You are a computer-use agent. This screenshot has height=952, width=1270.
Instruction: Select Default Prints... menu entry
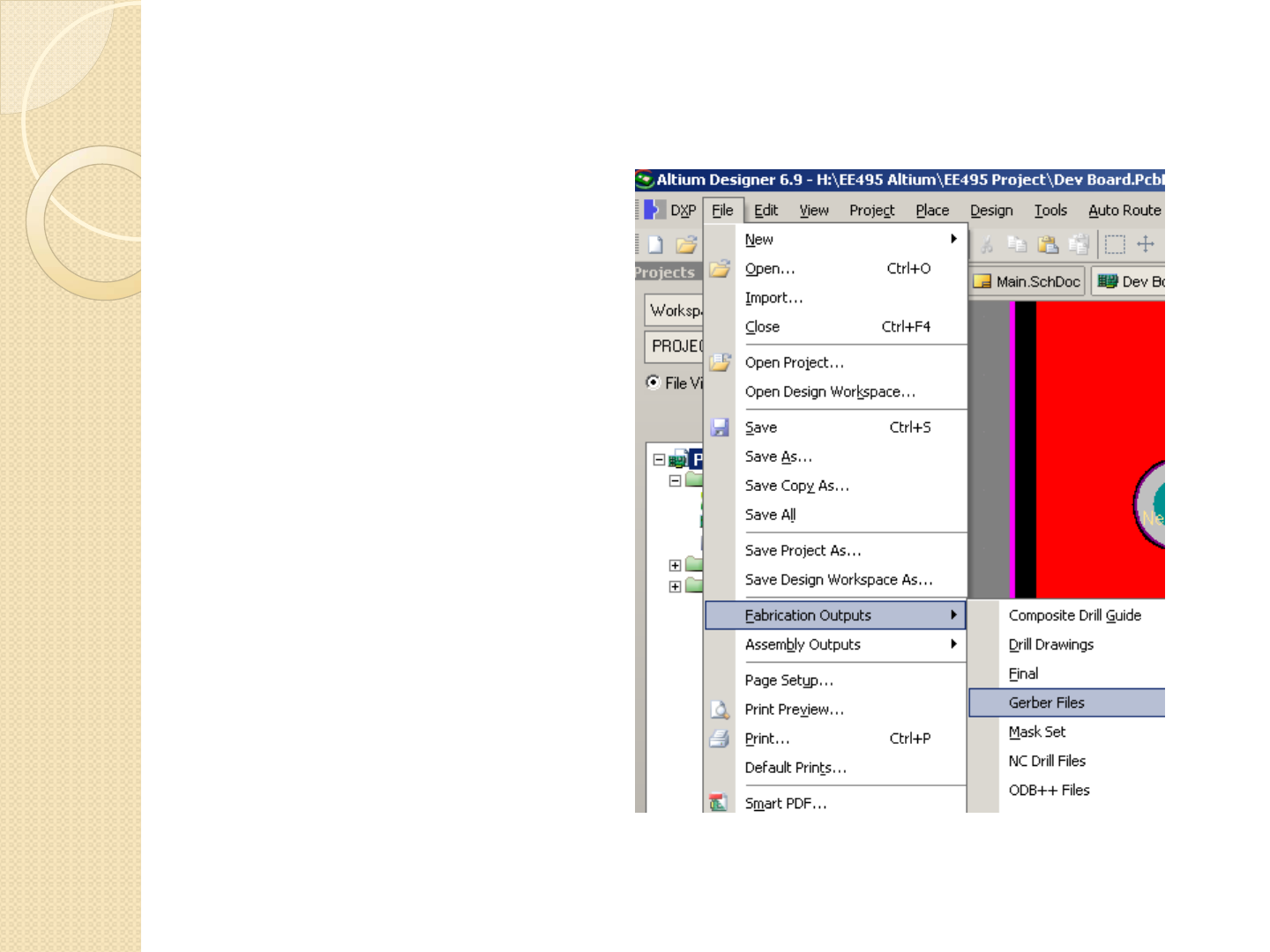pos(836,768)
